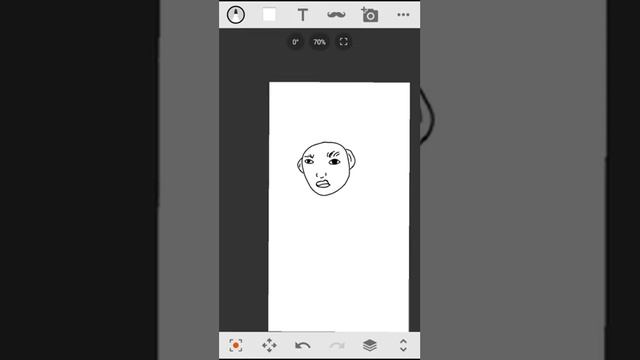640x360 pixels.
Task: Toggle the orange-dot focus capture icon
Action: 236,345
